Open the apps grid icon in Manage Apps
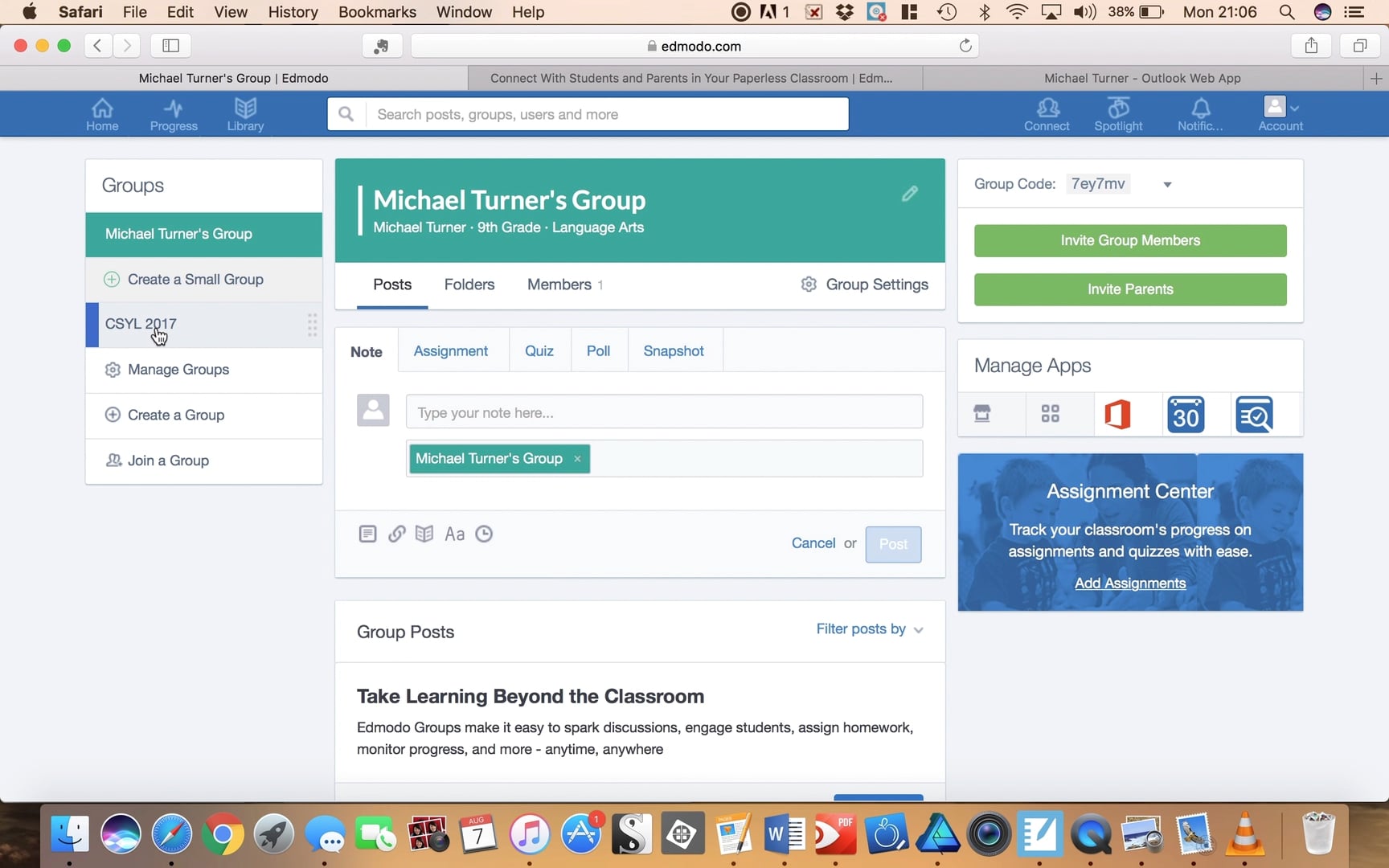Image resolution: width=1389 pixels, height=868 pixels. click(1050, 414)
